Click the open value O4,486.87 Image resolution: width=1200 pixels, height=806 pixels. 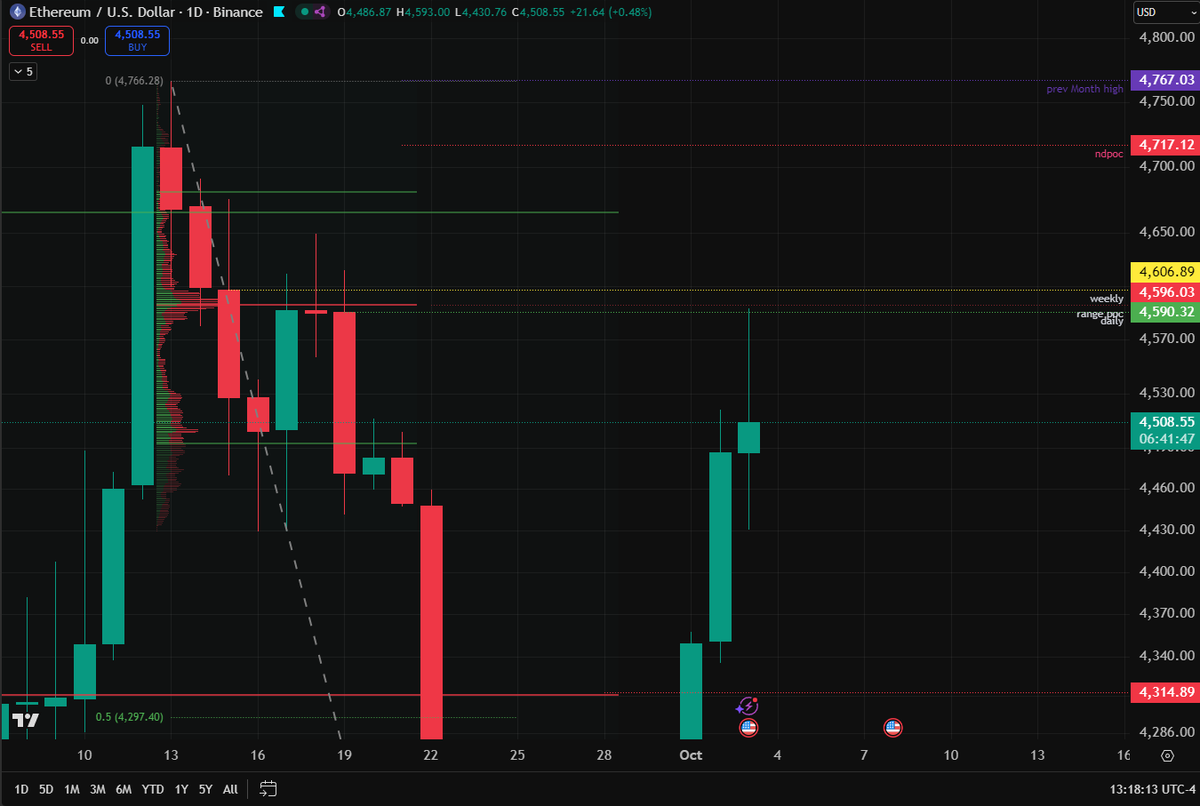pyautogui.click(x=366, y=12)
